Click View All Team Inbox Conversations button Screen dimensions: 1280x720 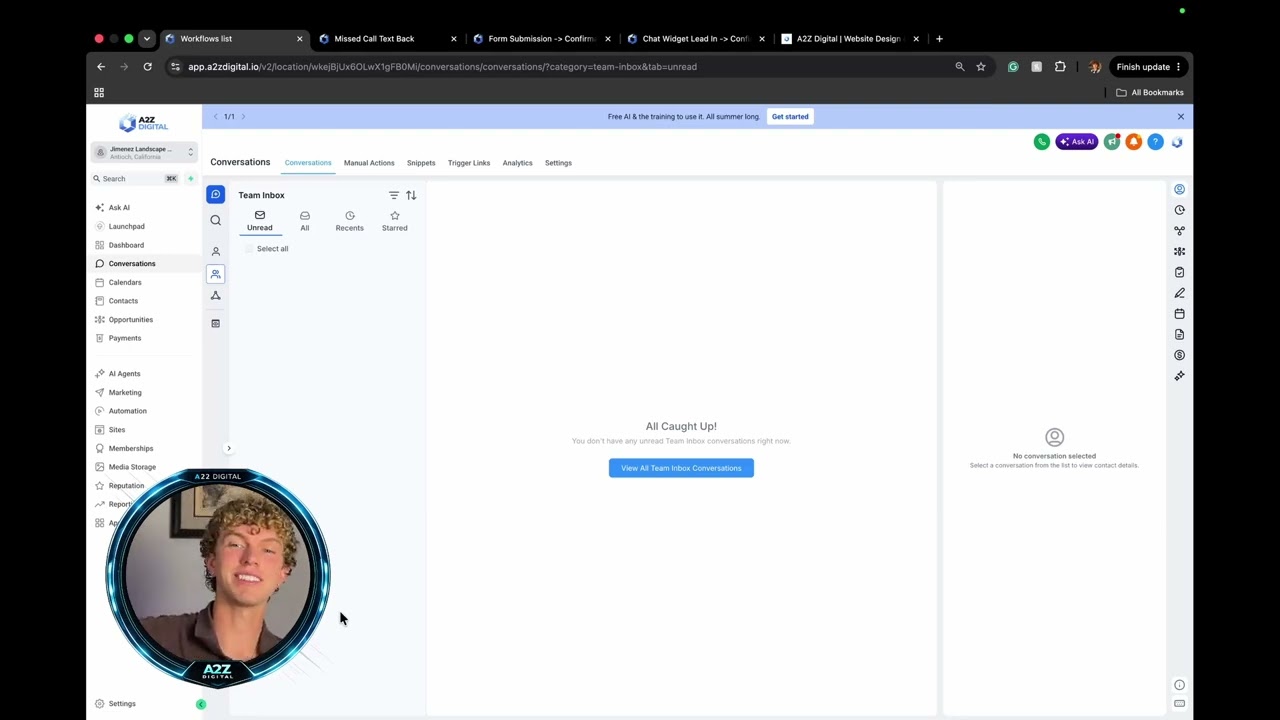[x=681, y=468]
